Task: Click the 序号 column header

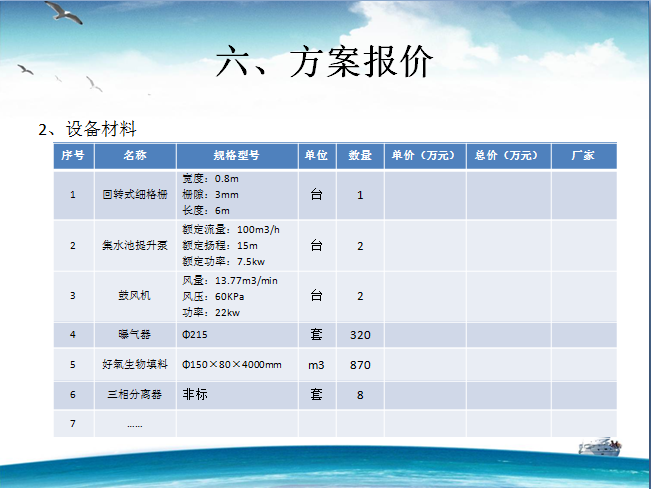Action: click(73, 156)
